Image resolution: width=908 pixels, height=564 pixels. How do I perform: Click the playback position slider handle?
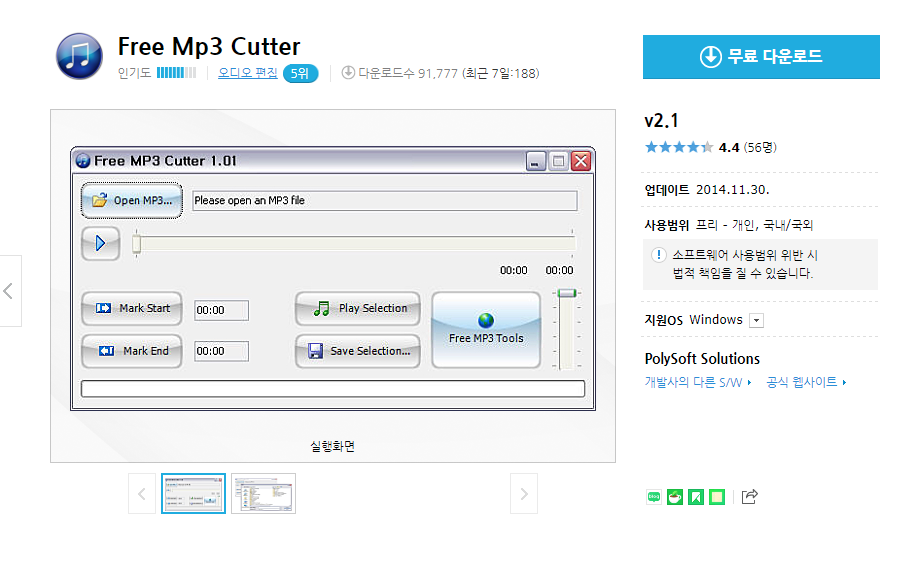[x=137, y=244]
